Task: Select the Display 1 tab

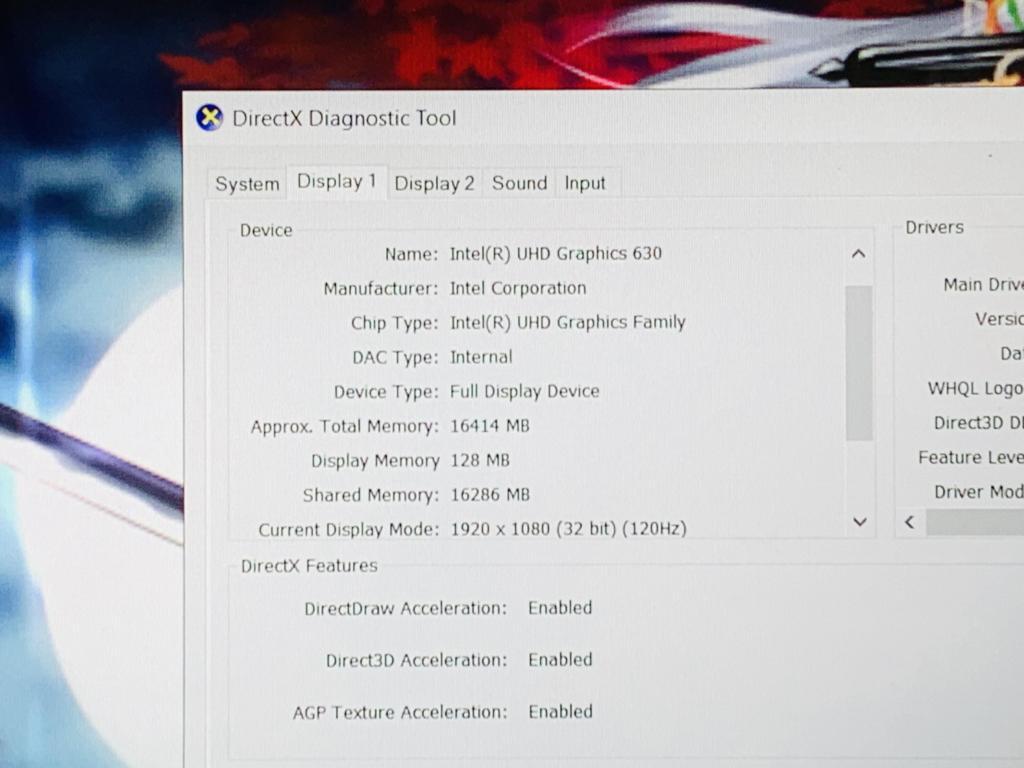Action: pos(337,181)
